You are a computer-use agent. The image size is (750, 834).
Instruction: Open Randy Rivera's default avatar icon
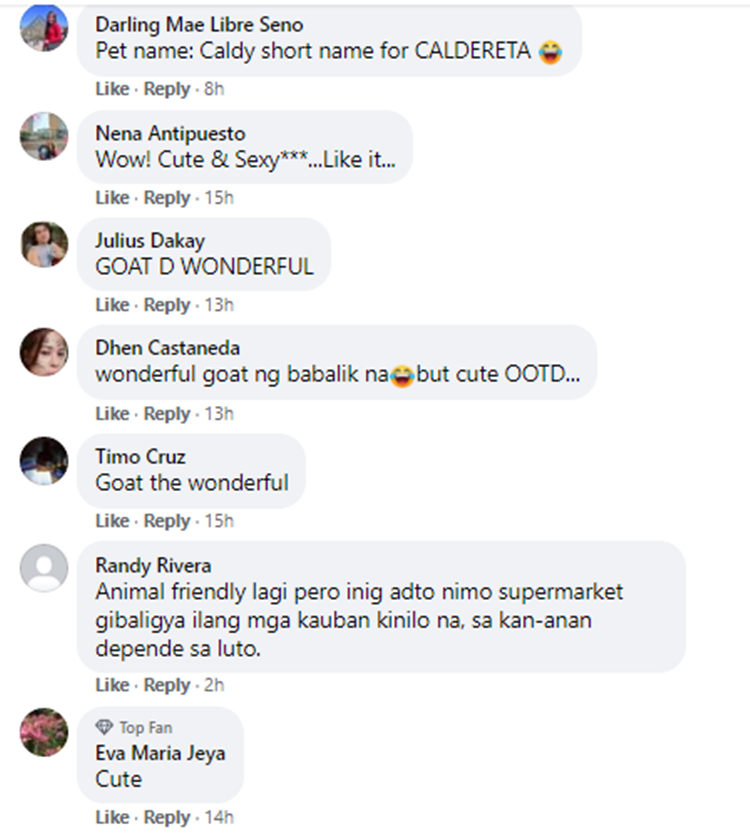point(44,568)
